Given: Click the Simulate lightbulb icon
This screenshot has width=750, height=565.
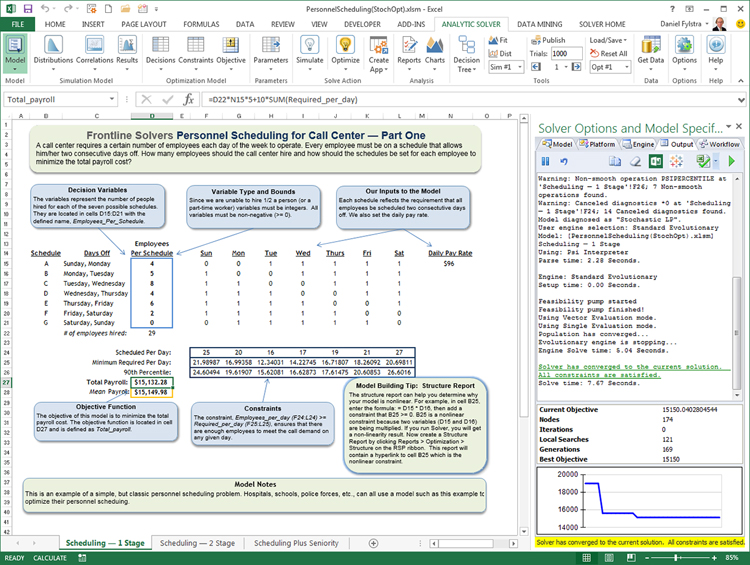Looking at the screenshot, I should (309, 46).
